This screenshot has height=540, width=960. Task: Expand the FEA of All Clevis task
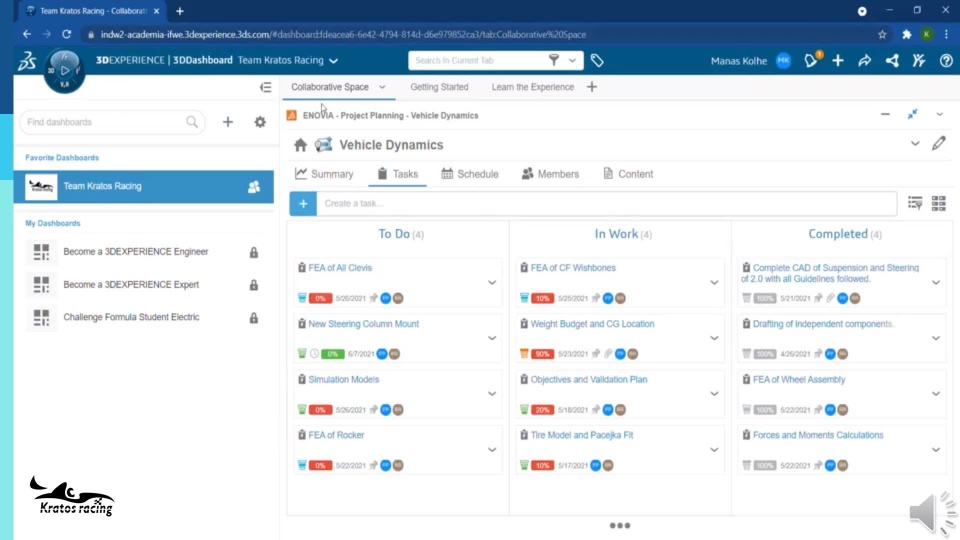(x=492, y=283)
